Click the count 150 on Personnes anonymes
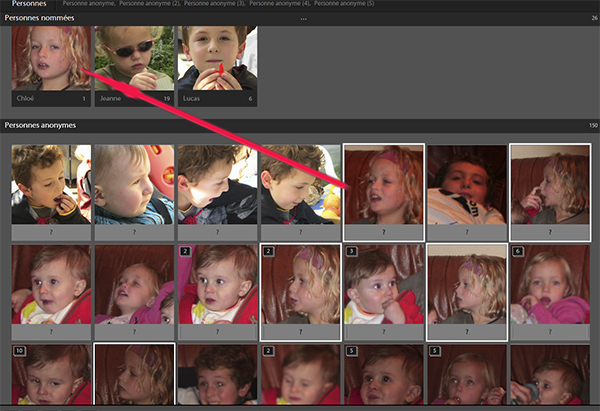Screen dimensions: 600x411 pyautogui.click(x=593, y=126)
